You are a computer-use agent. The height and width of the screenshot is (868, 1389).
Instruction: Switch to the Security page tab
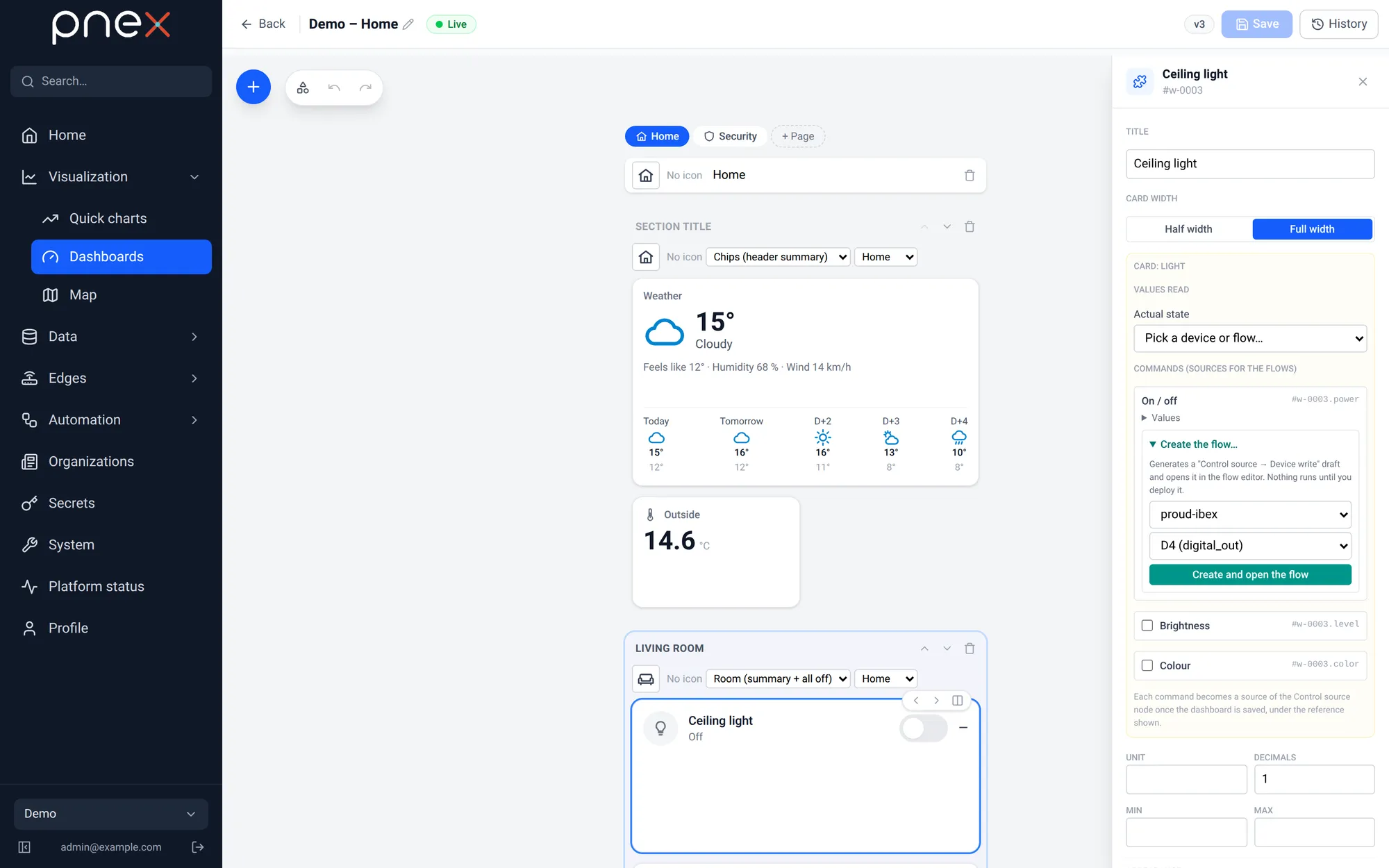pyautogui.click(x=730, y=136)
